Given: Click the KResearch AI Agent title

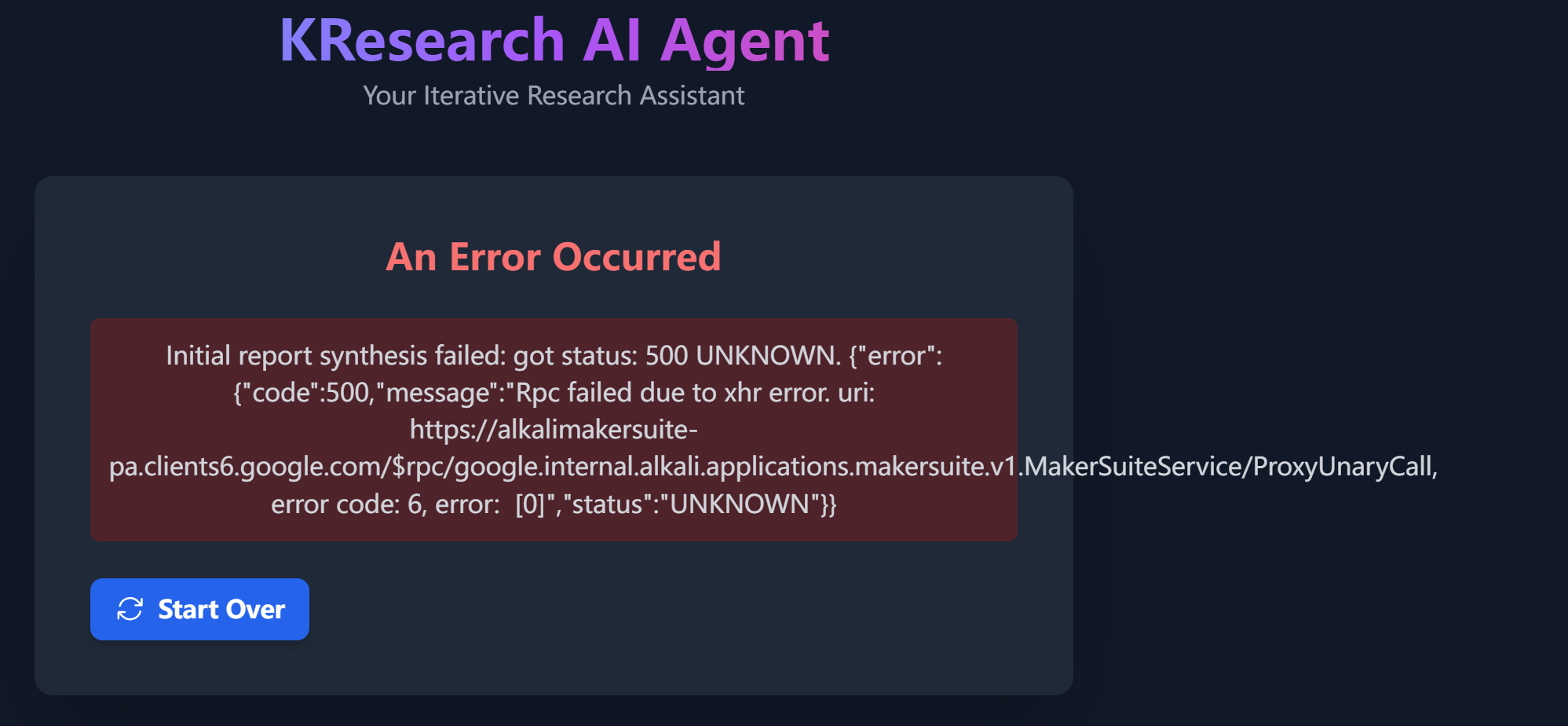Looking at the screenshot, I should [x=554, y=40].
